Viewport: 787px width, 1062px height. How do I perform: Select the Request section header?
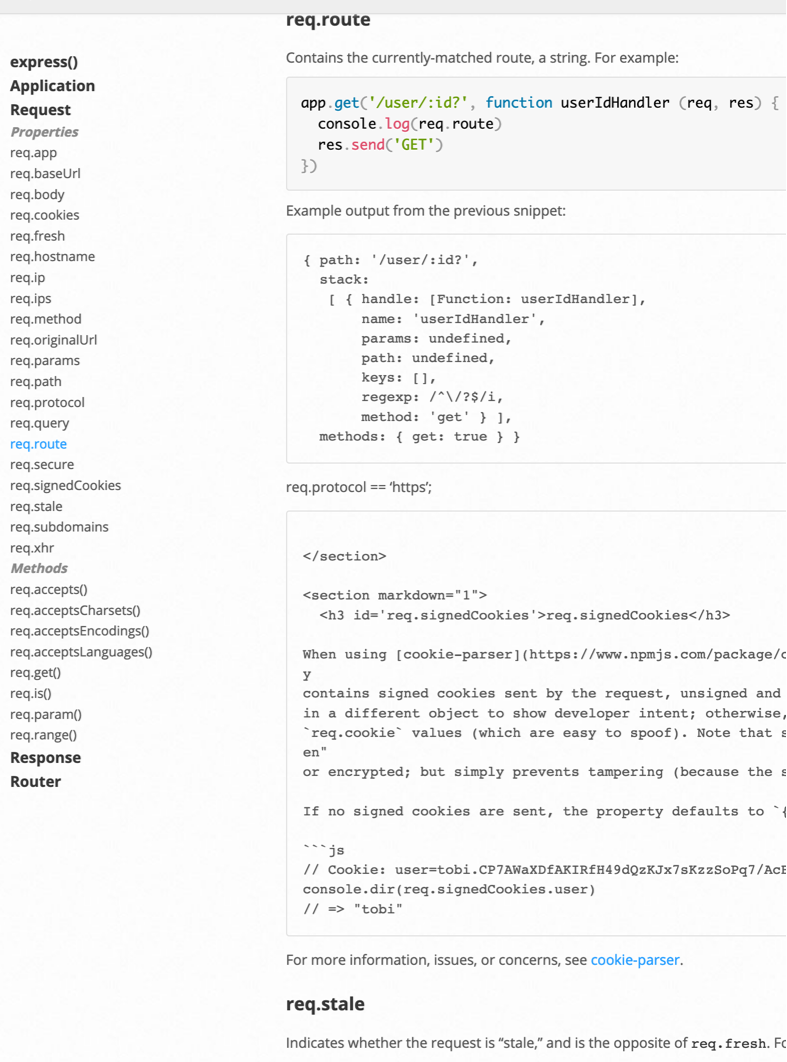40,109
